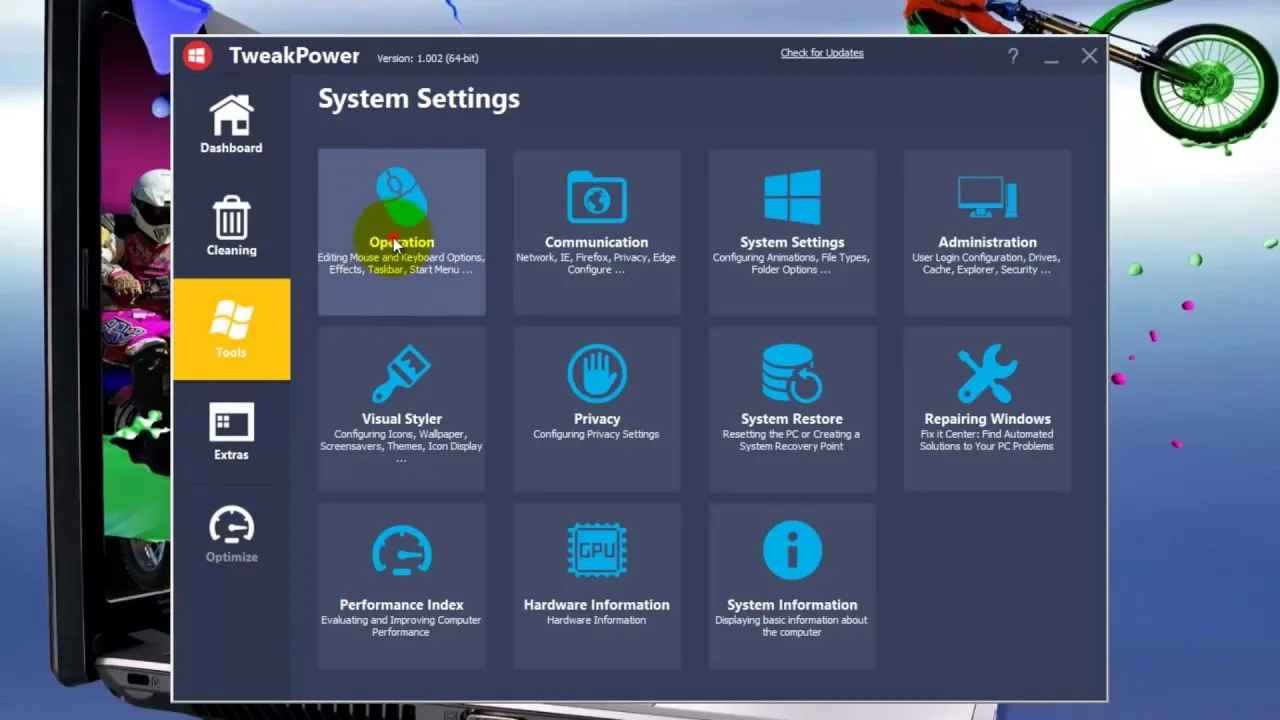1280x720 pixels.
Task: Click the Administration monitor icon
Action: (987, 197)
